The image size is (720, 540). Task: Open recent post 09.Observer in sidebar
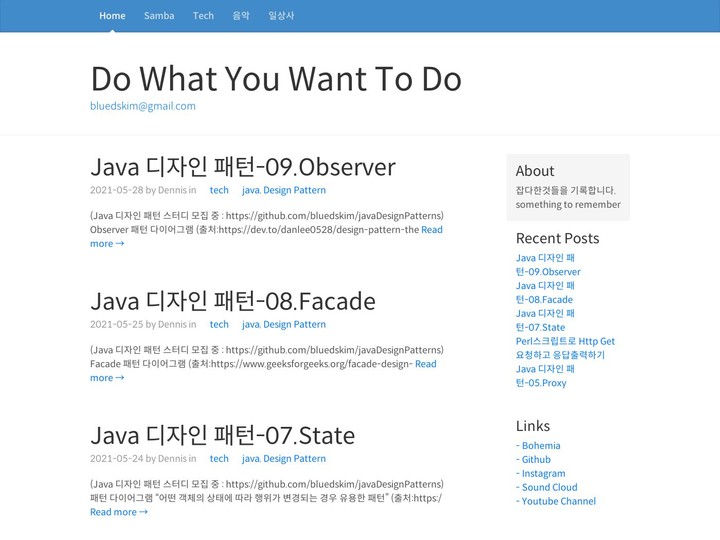[x=548, y=265]
